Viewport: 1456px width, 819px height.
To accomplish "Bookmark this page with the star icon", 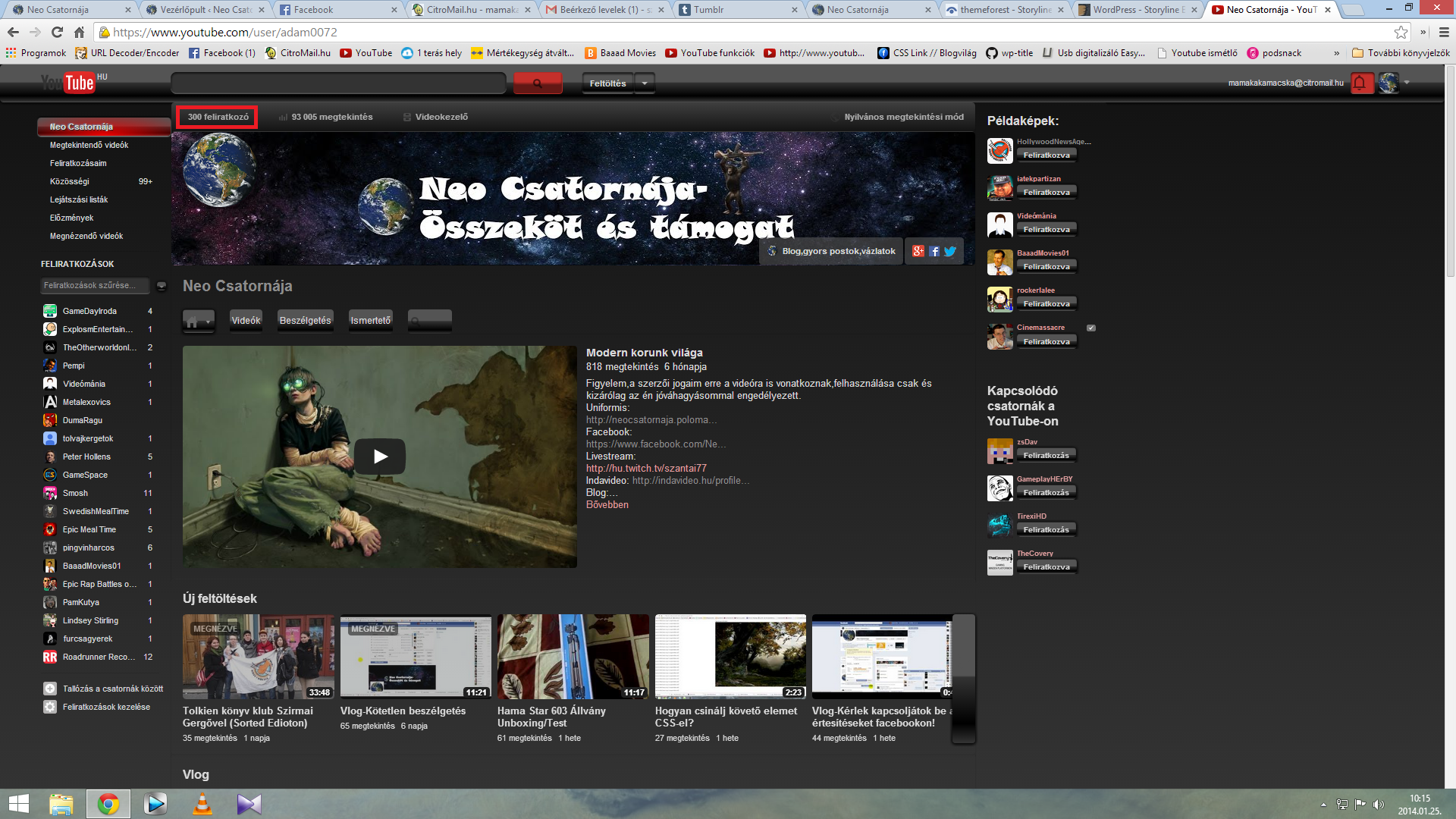I will click(1401, 32).
